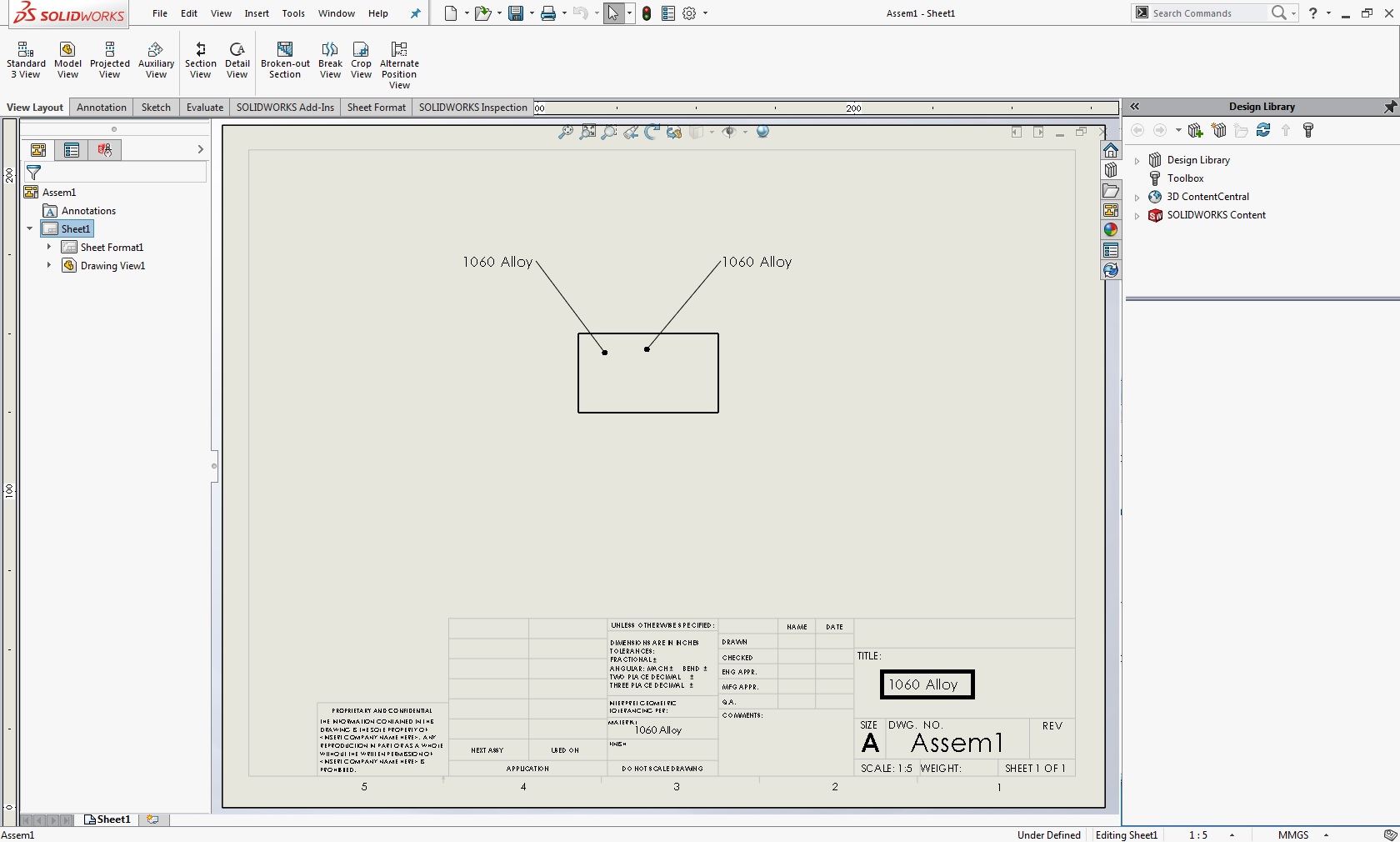The width and height of the screenshot is (1400, 842).
Task: Open the Auxiliary View tool
Action: pyautogui.click(x=156, y=61)
